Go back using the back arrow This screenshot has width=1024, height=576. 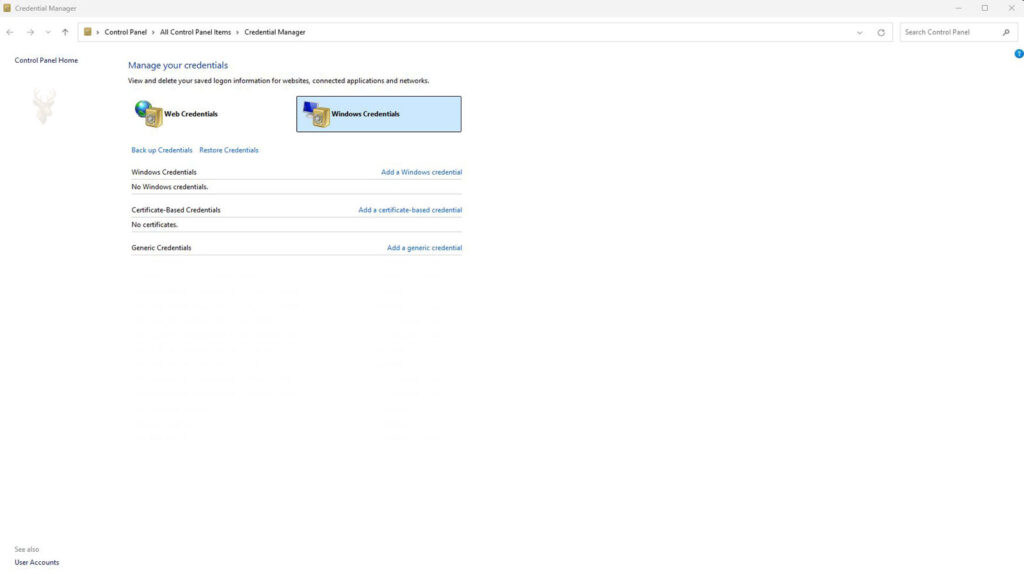point(10,32)
